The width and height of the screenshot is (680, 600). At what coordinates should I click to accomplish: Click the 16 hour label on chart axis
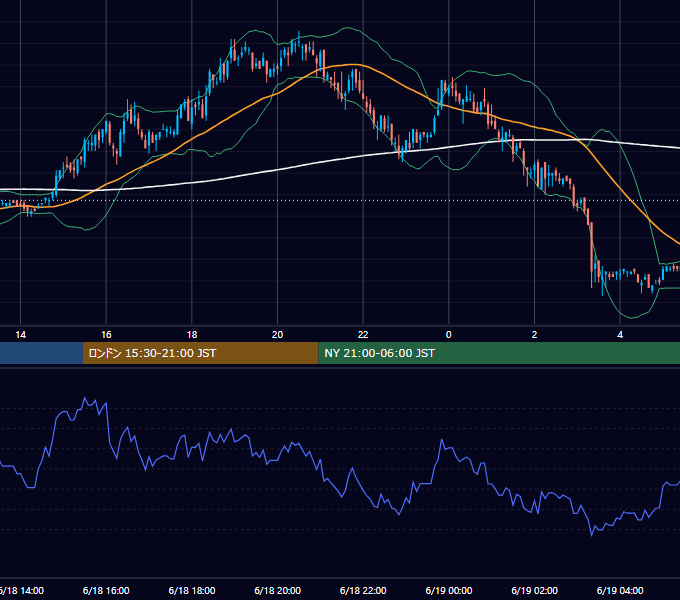click(x=106, y=335)
